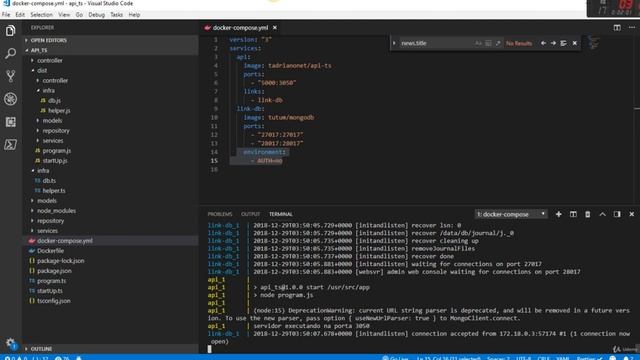Switch to the Problems panel tab
The height and width of the screenshot is (360, 640).
[220, 214]
